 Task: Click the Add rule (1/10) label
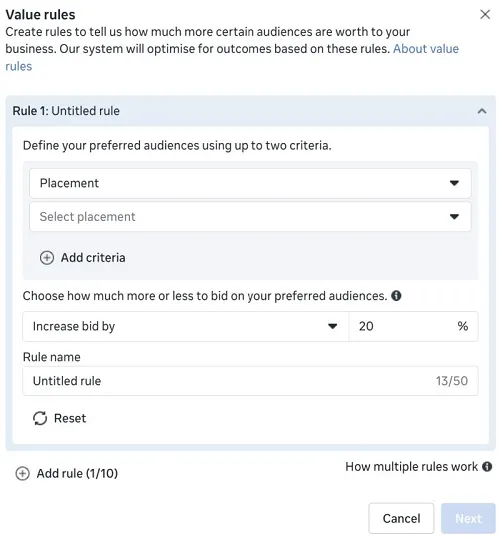click(77, 473)
